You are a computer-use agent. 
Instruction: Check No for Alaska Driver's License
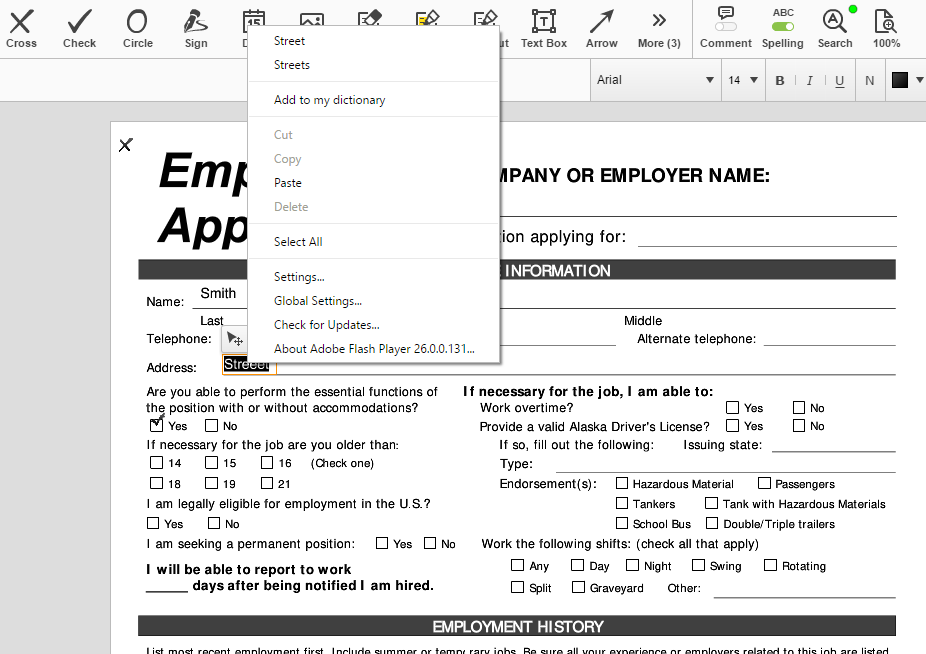coord(799,425)
